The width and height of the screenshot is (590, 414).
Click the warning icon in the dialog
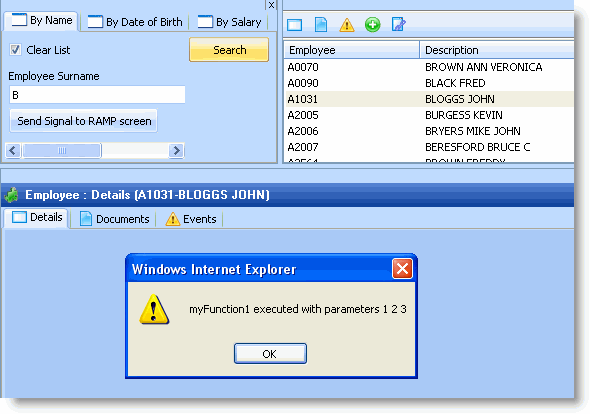(x=154, y=309)
